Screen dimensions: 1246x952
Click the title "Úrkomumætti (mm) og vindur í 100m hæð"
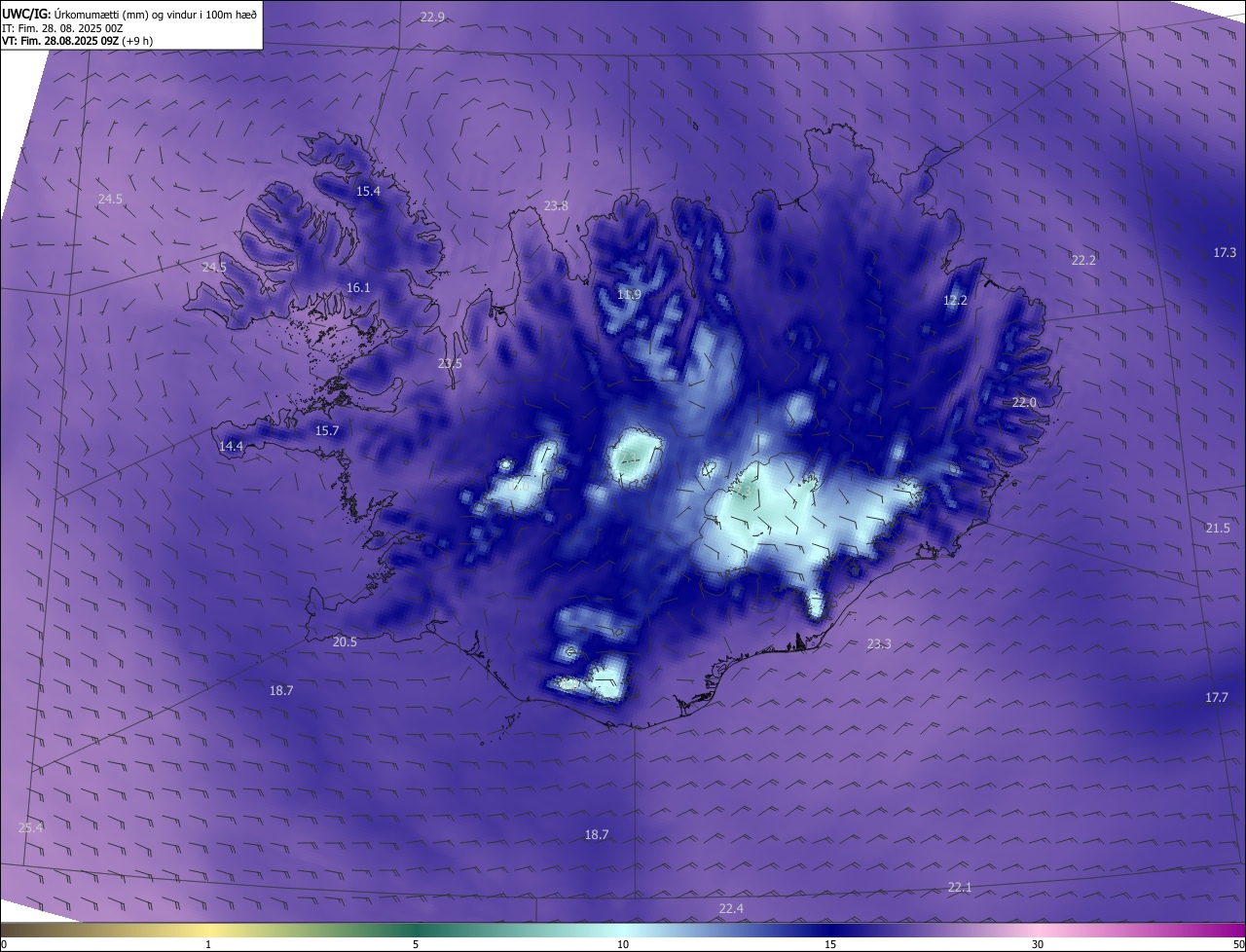click(x=156, y=14)
